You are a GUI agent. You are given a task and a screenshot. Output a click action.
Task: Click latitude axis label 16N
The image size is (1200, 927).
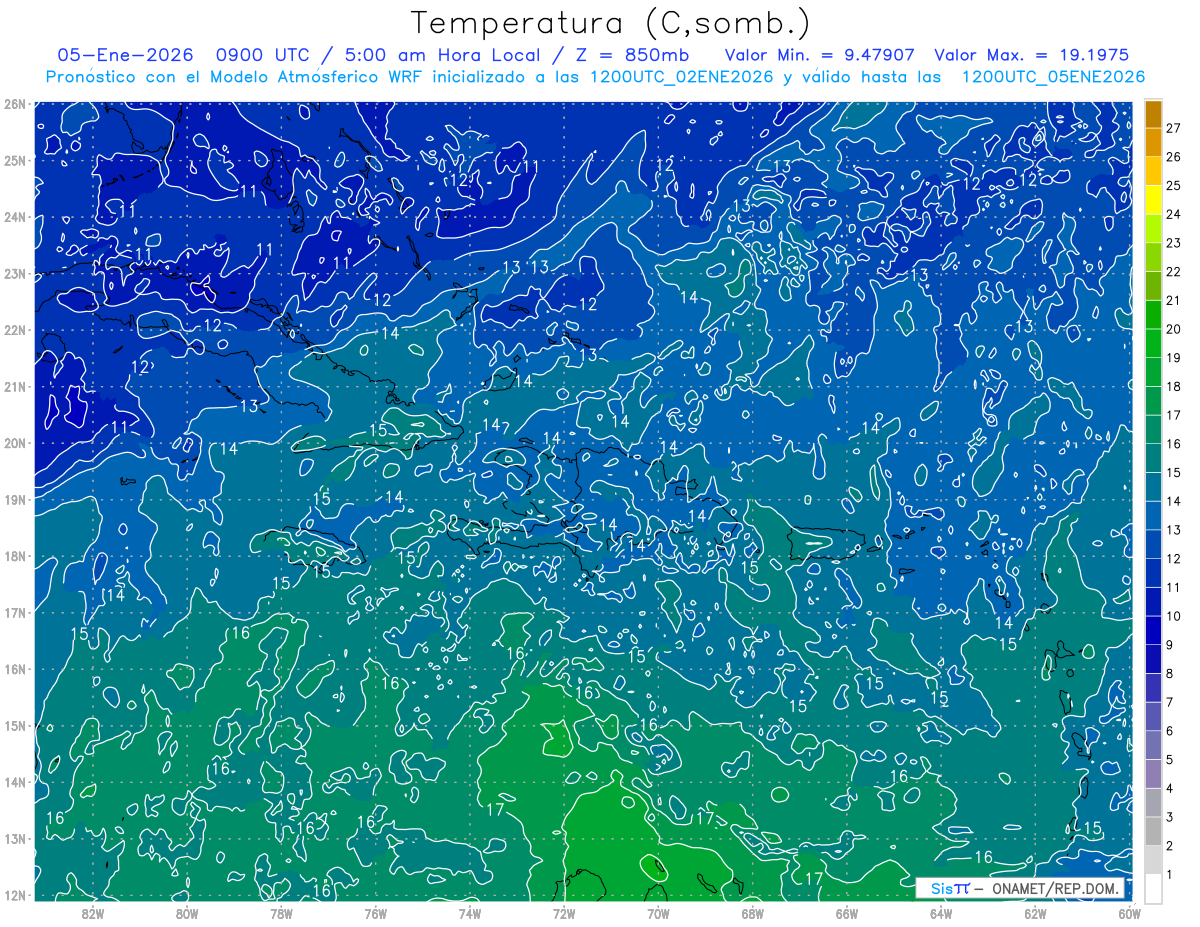pyautogui.click(x=14, y=669)
